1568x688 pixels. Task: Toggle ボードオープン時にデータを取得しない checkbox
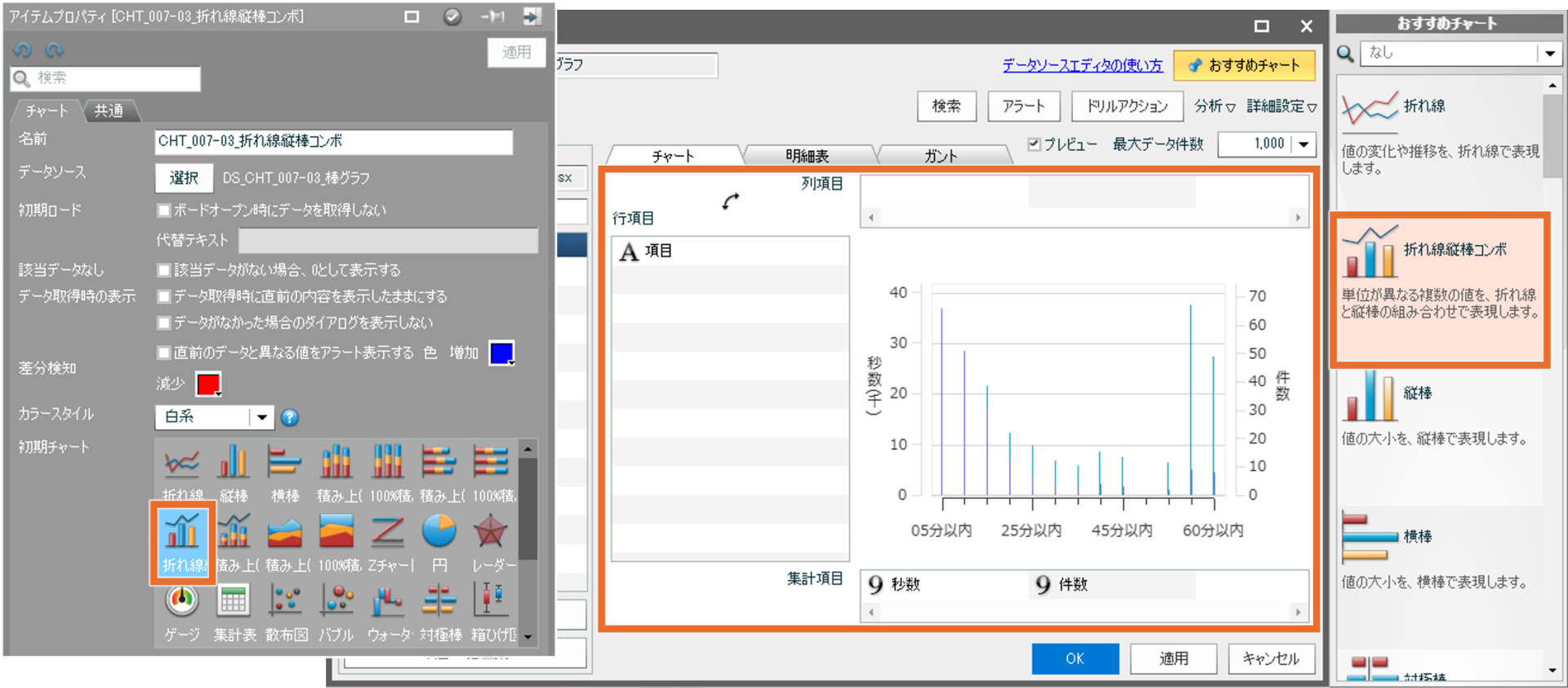point(163,211)
